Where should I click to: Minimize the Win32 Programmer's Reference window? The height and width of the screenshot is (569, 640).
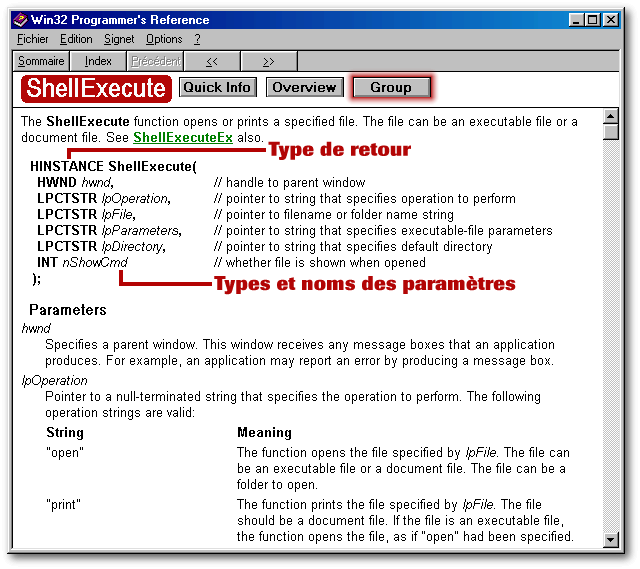(576, 20)
